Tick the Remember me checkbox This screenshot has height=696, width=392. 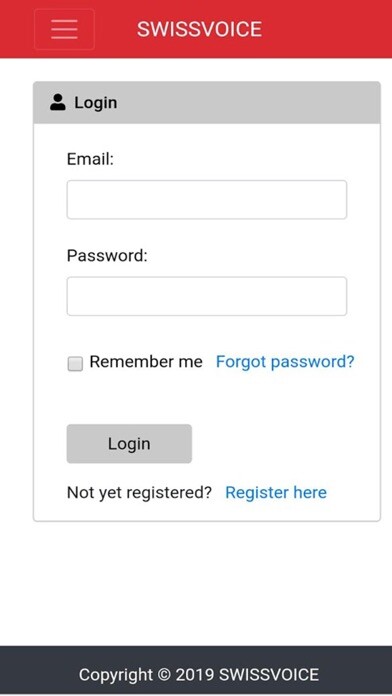coord(75,364)
